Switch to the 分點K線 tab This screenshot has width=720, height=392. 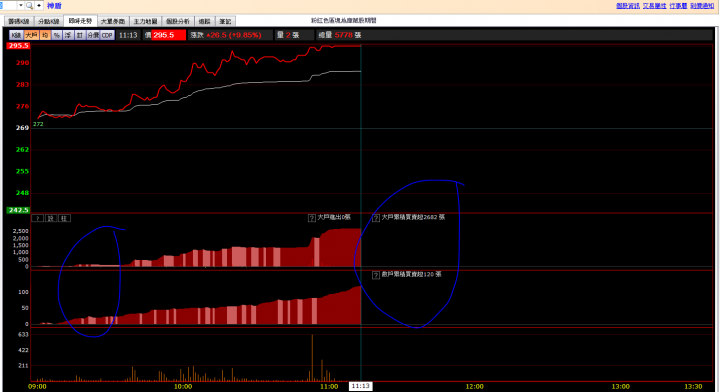[x=49, y=22]
